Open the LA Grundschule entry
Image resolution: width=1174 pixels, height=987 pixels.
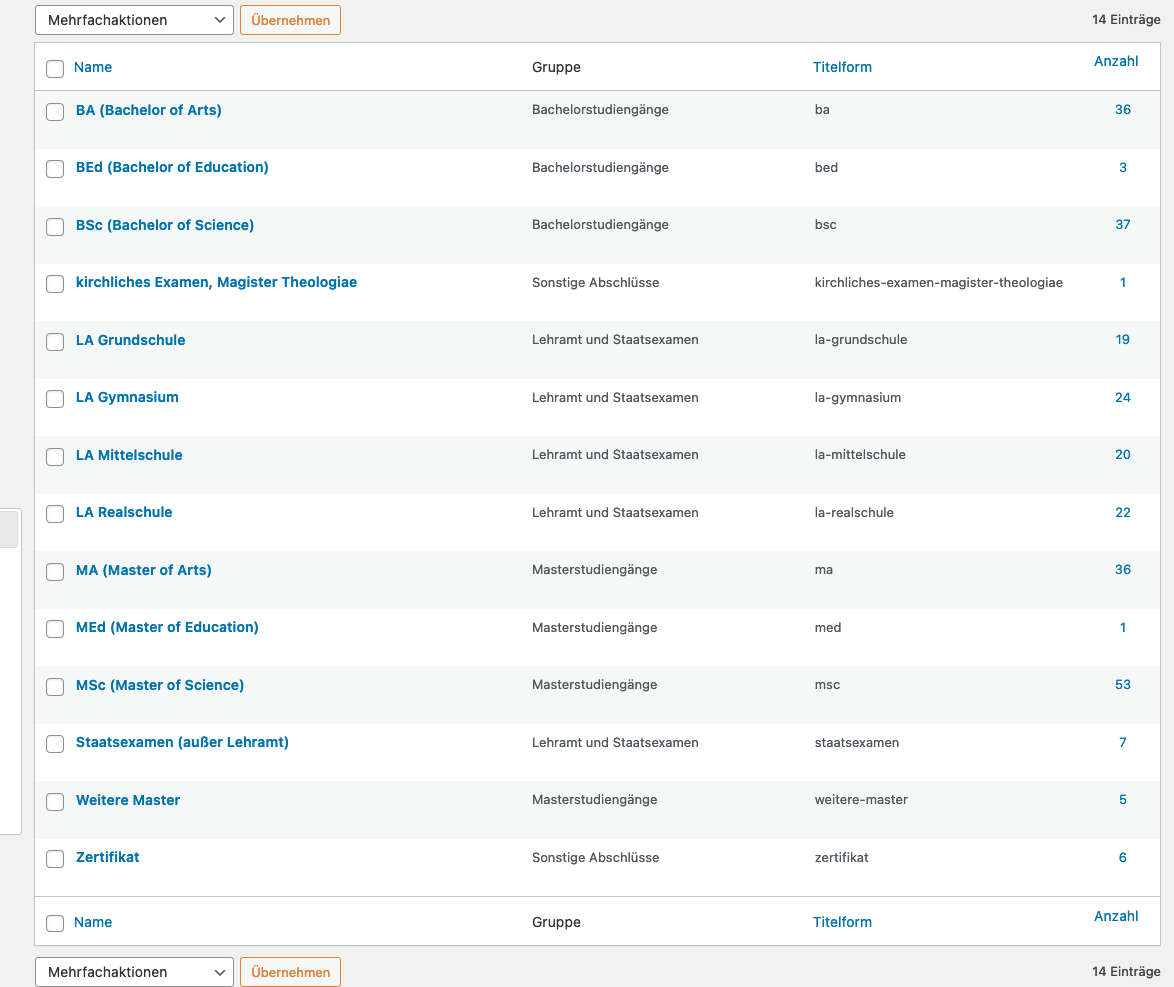[x=130, y=340]
